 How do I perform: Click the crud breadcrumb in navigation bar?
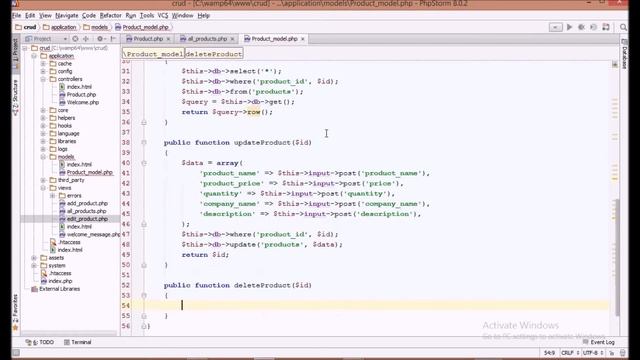(26, 27)
